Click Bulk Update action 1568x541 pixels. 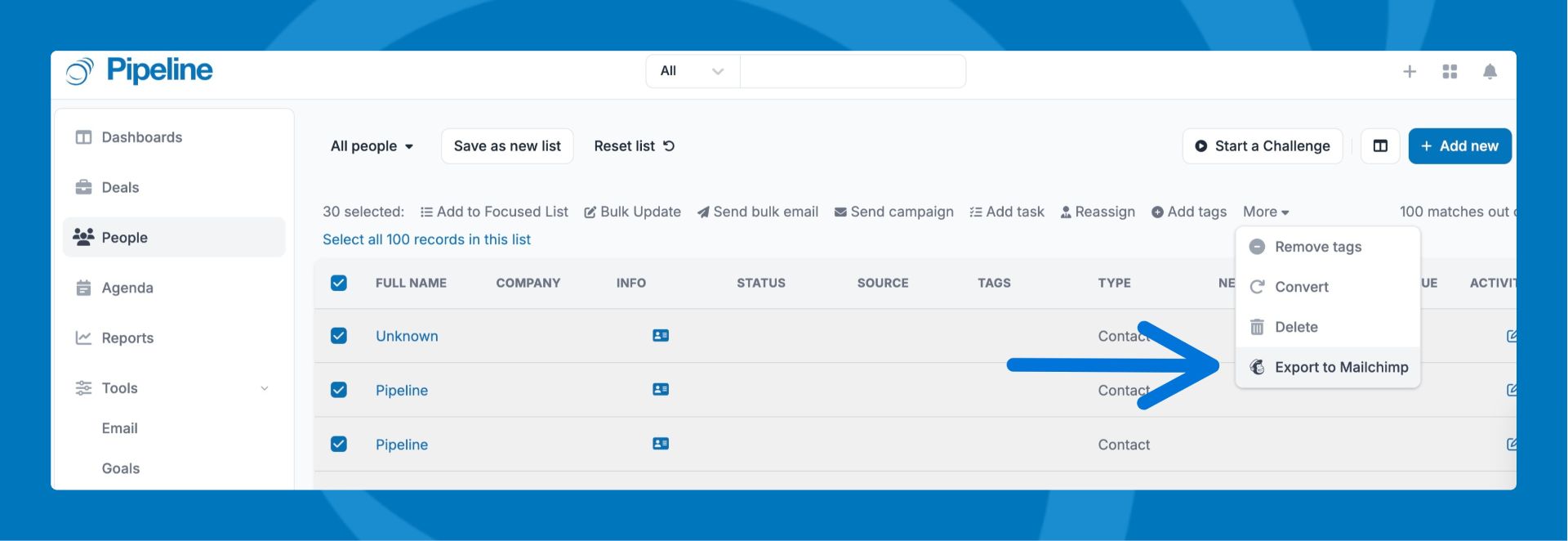click(632, 212)
